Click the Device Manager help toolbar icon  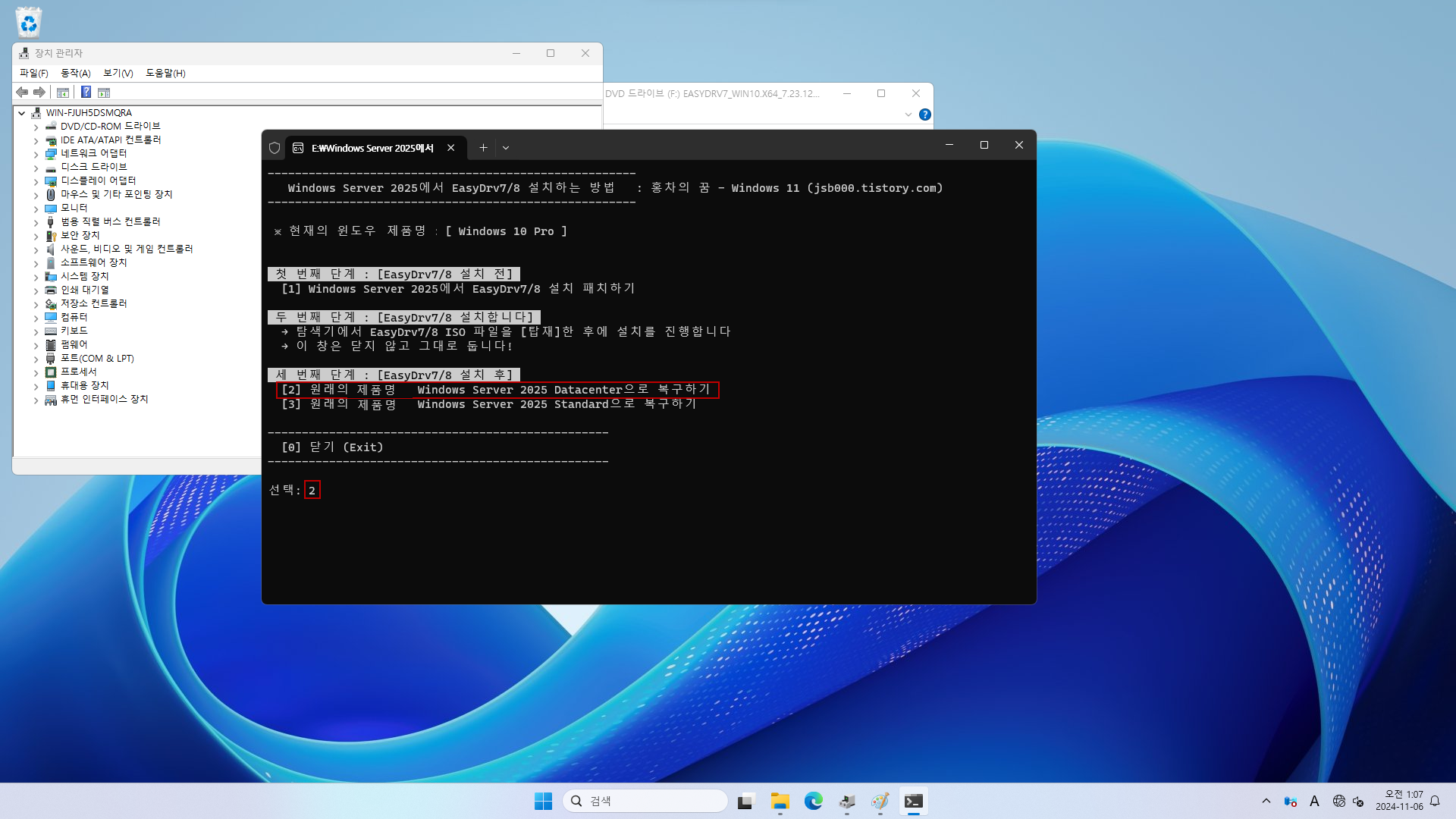(x=86, y=92)
